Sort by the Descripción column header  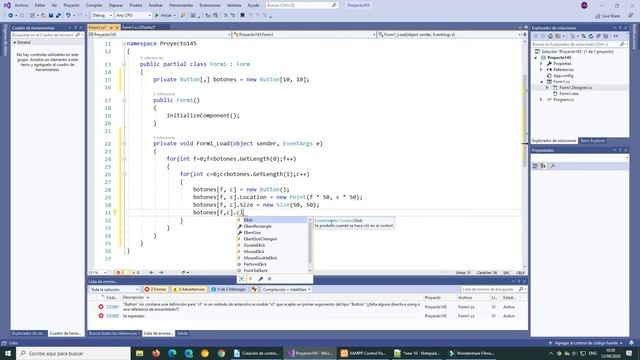(x=133, y=298)
